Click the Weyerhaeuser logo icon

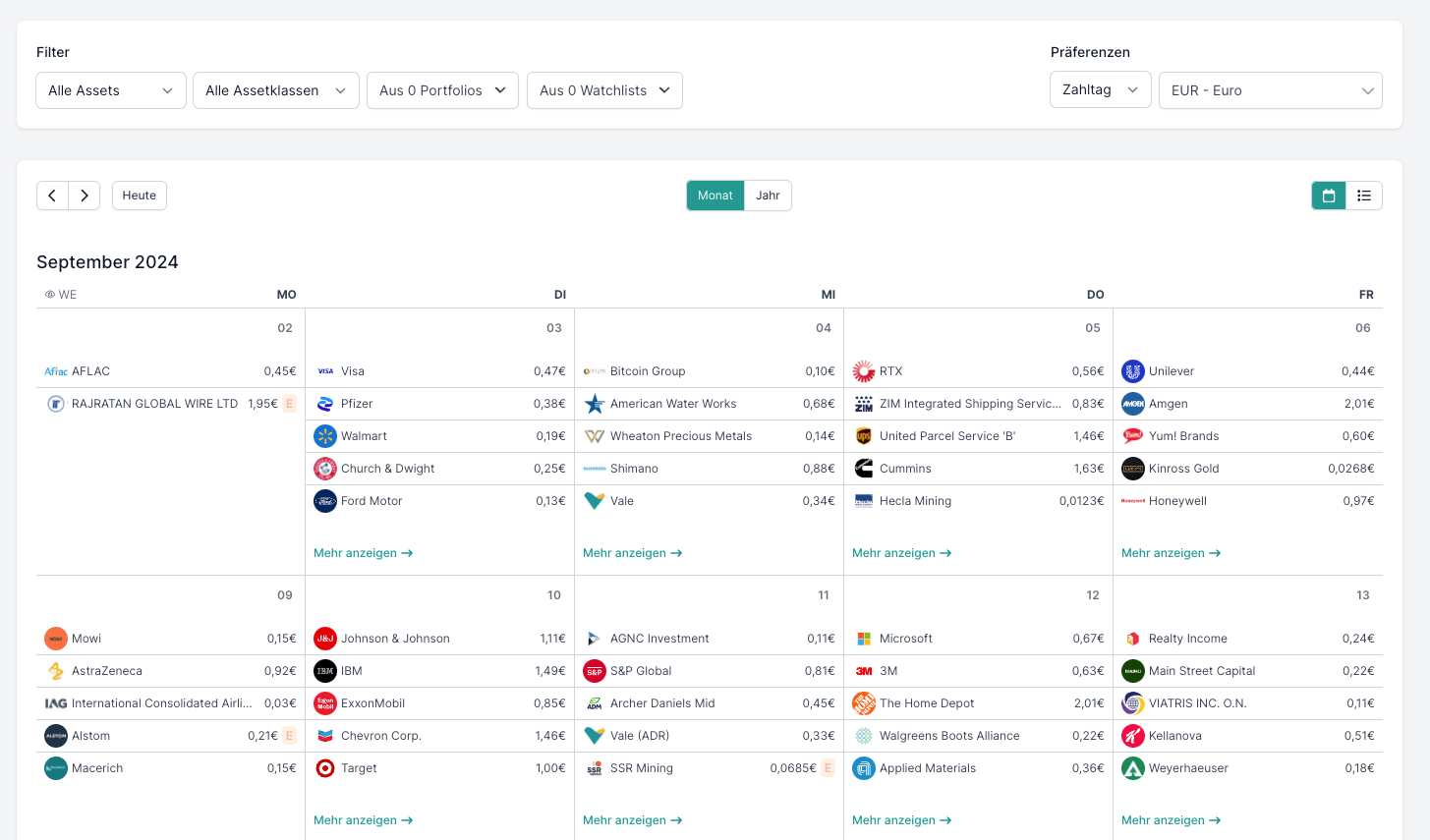click(1133, 768)
